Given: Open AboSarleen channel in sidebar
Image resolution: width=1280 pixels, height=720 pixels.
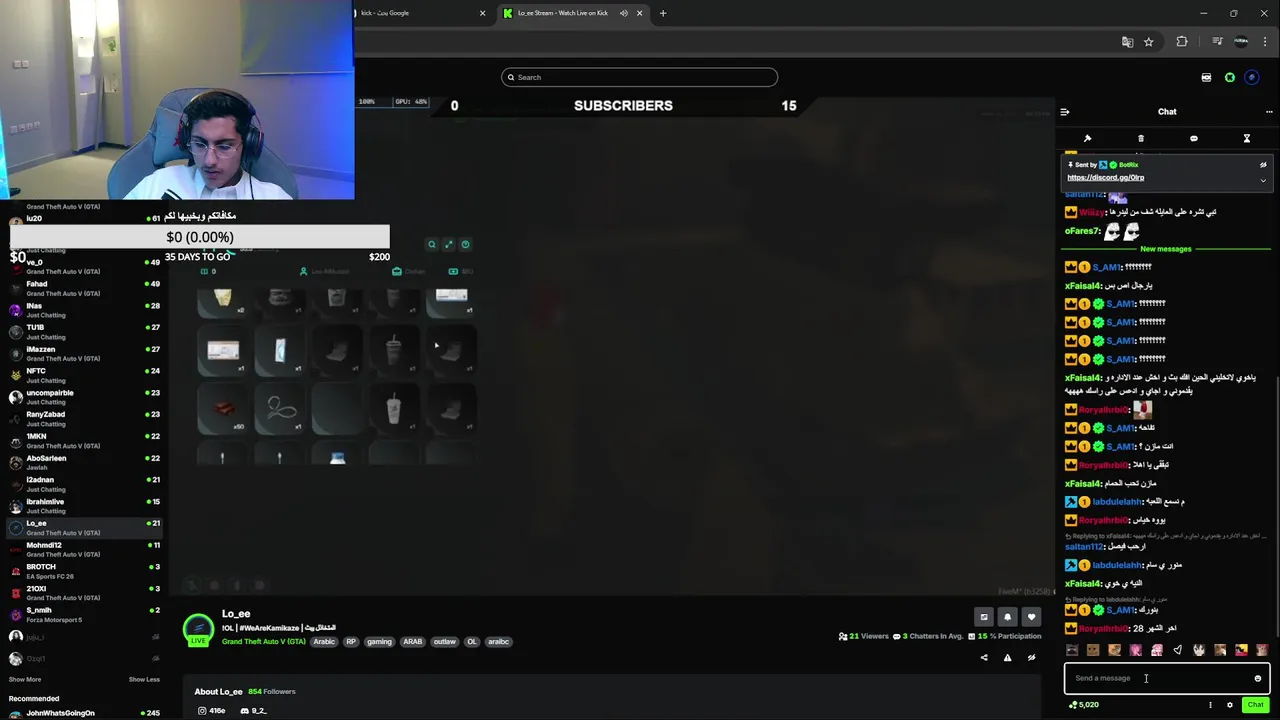Looking at the screenshot, I should tap(82, 462).
